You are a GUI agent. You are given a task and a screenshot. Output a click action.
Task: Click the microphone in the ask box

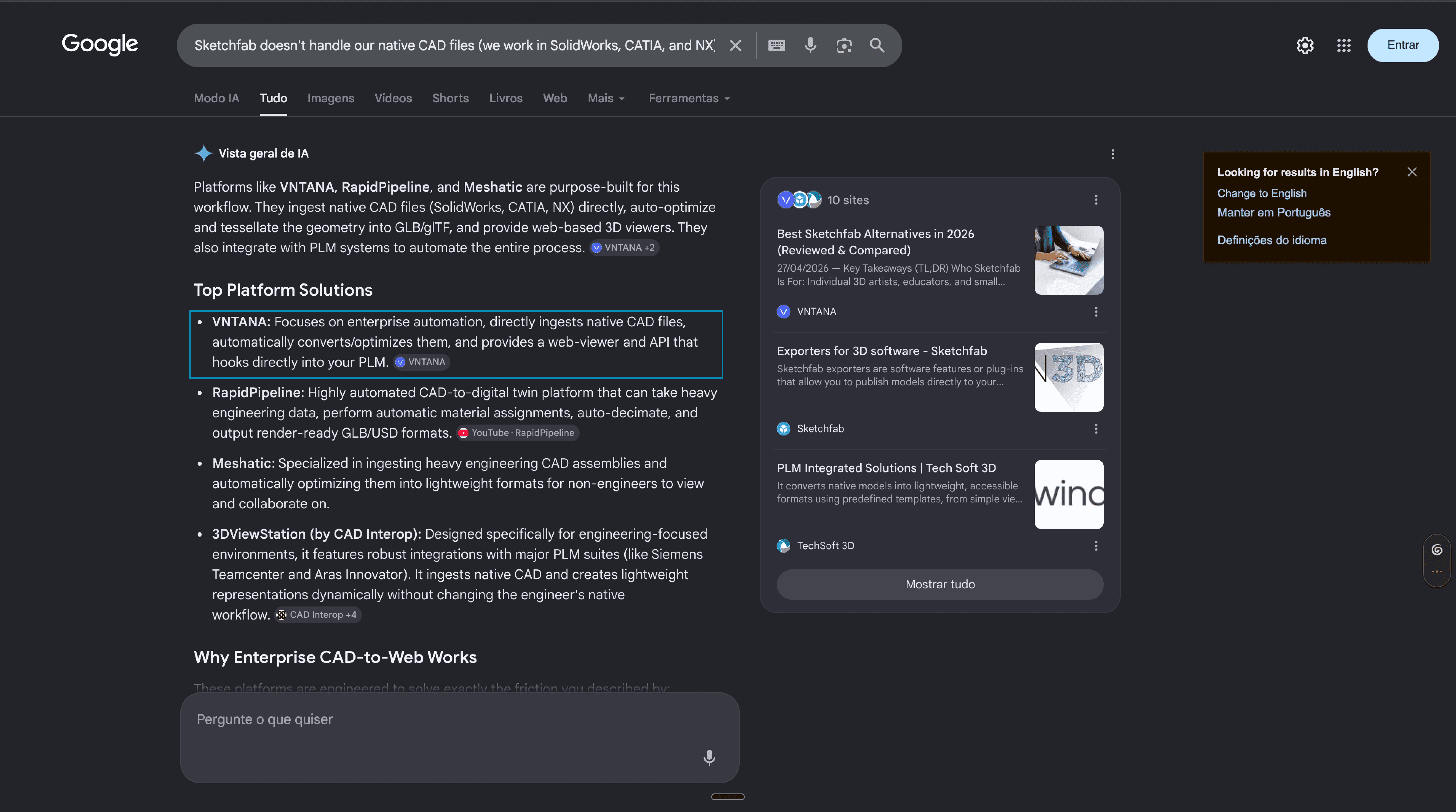coord(709,757)
